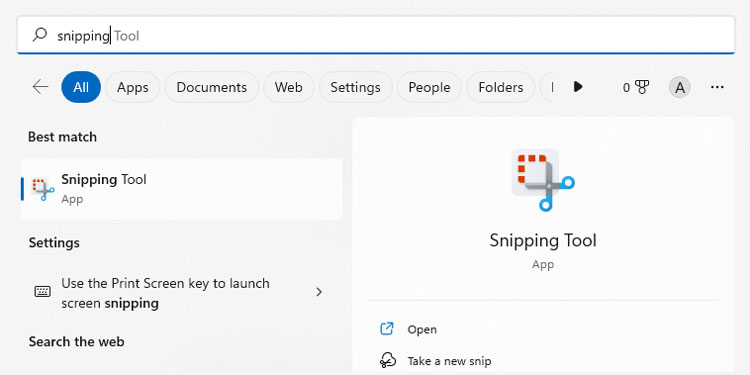Click the Snipping Tool title in the preview pane
This screenshot has width=750, height=375.
(543, 240)
